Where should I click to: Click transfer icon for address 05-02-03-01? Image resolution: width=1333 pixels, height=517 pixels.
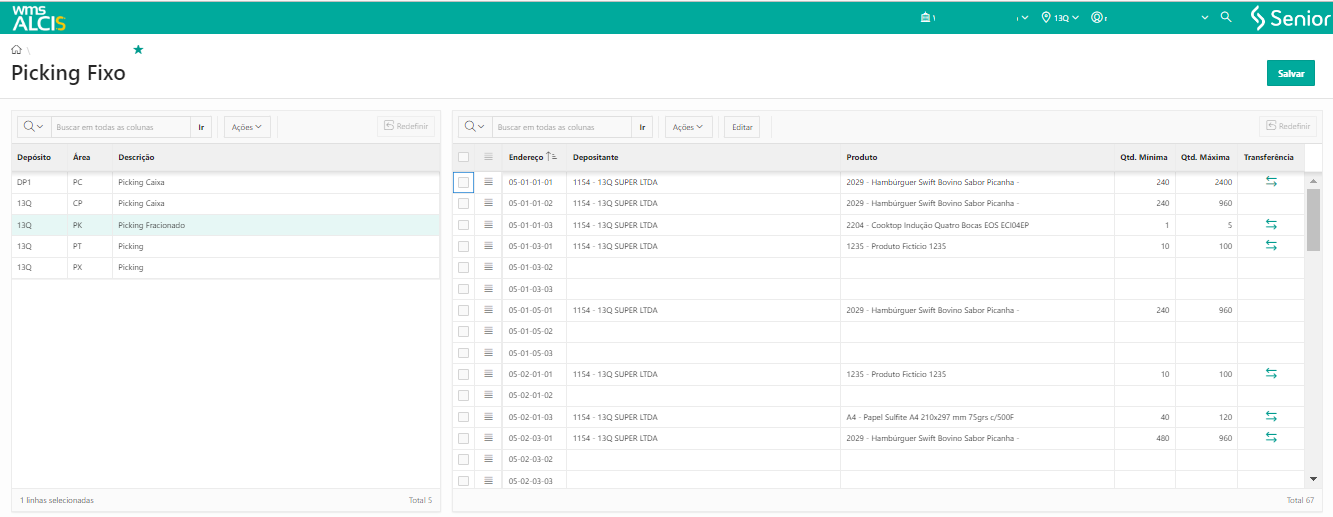1271,437
